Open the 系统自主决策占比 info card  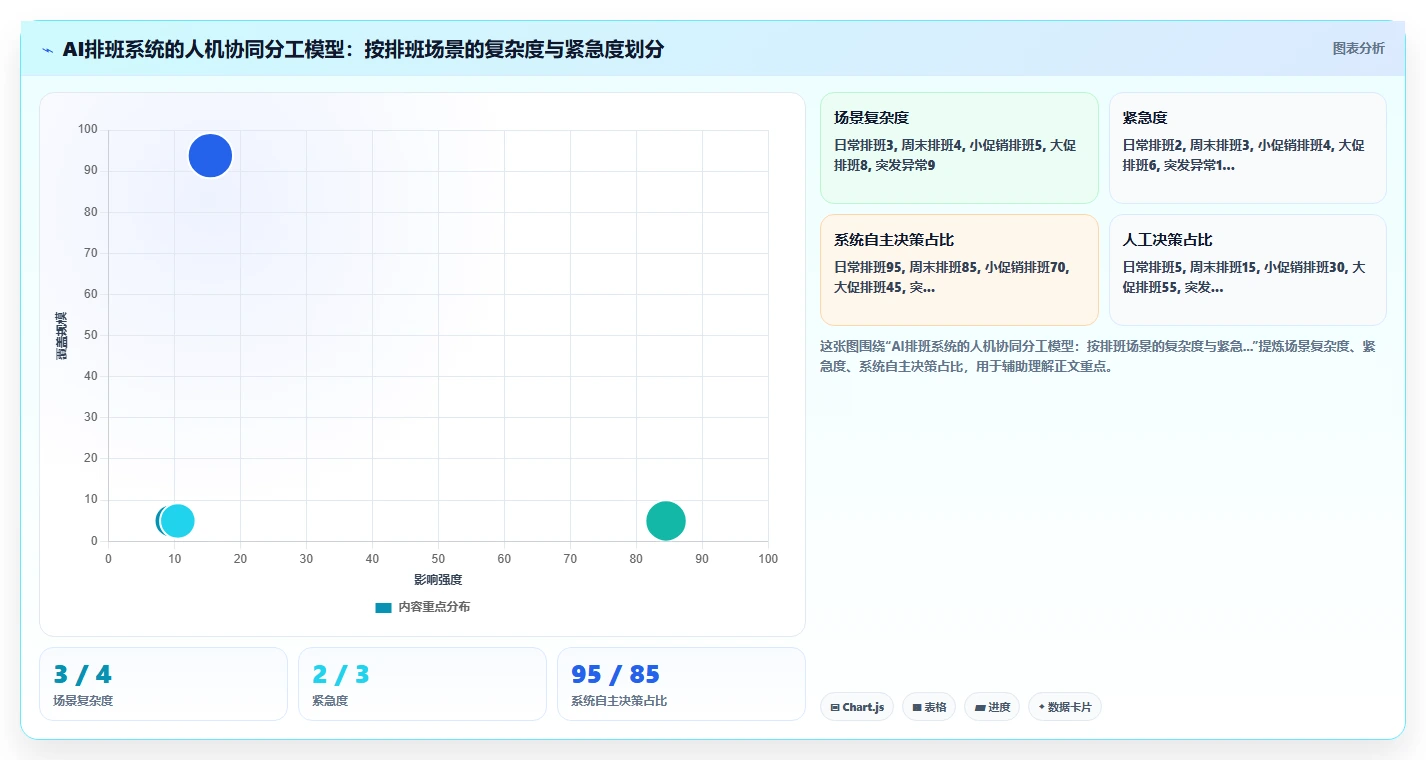point(959,270)
